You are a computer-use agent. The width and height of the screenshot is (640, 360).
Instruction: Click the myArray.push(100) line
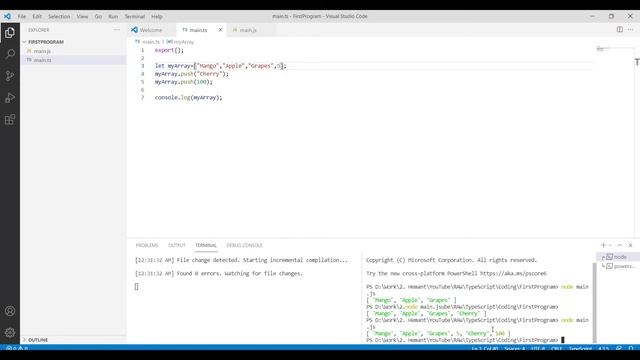point(184,82)
